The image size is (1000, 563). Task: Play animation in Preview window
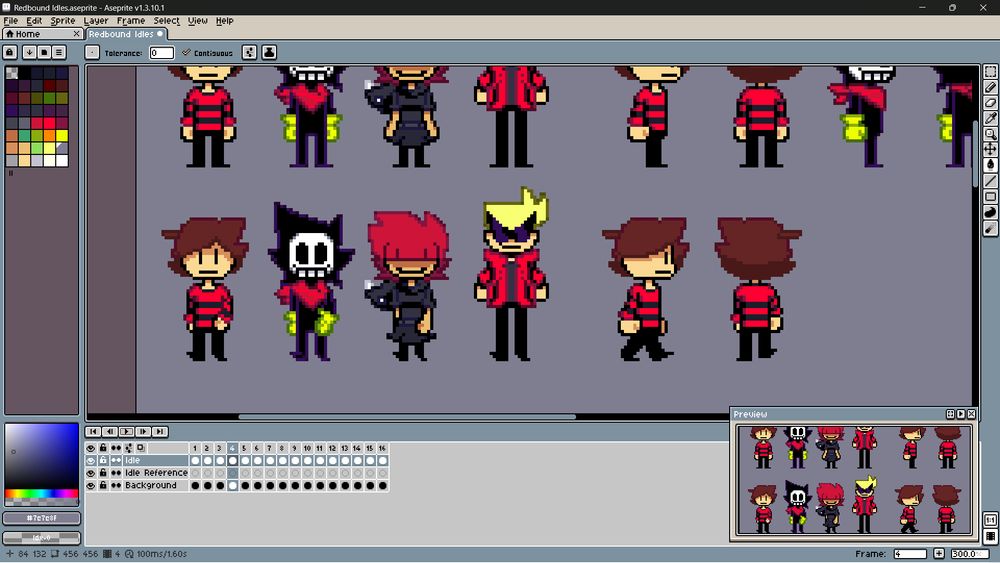pos(961,414)
